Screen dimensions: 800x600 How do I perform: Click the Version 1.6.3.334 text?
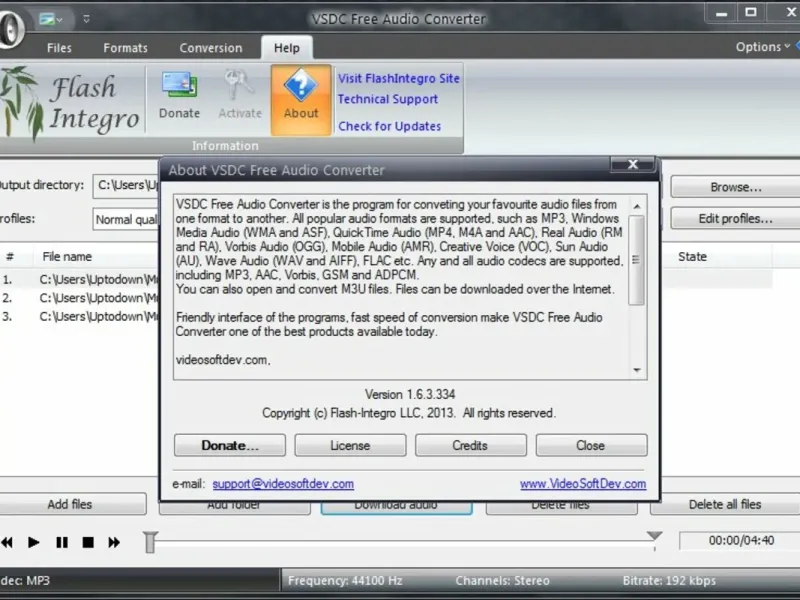(x=410, y=394)
